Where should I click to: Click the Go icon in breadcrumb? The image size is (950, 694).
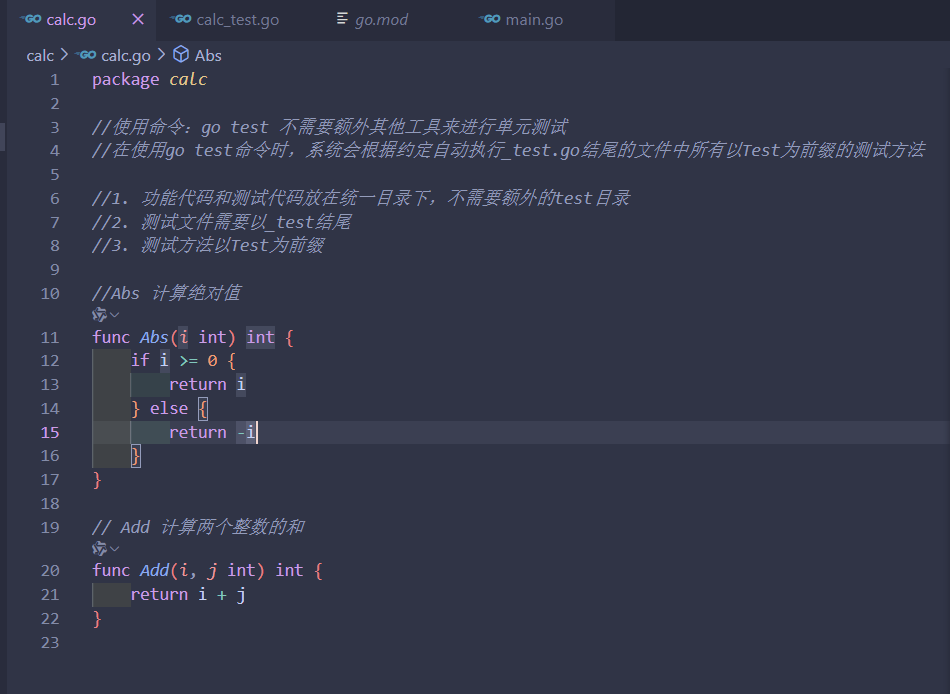pyautogui.click(x=85, y=55)
